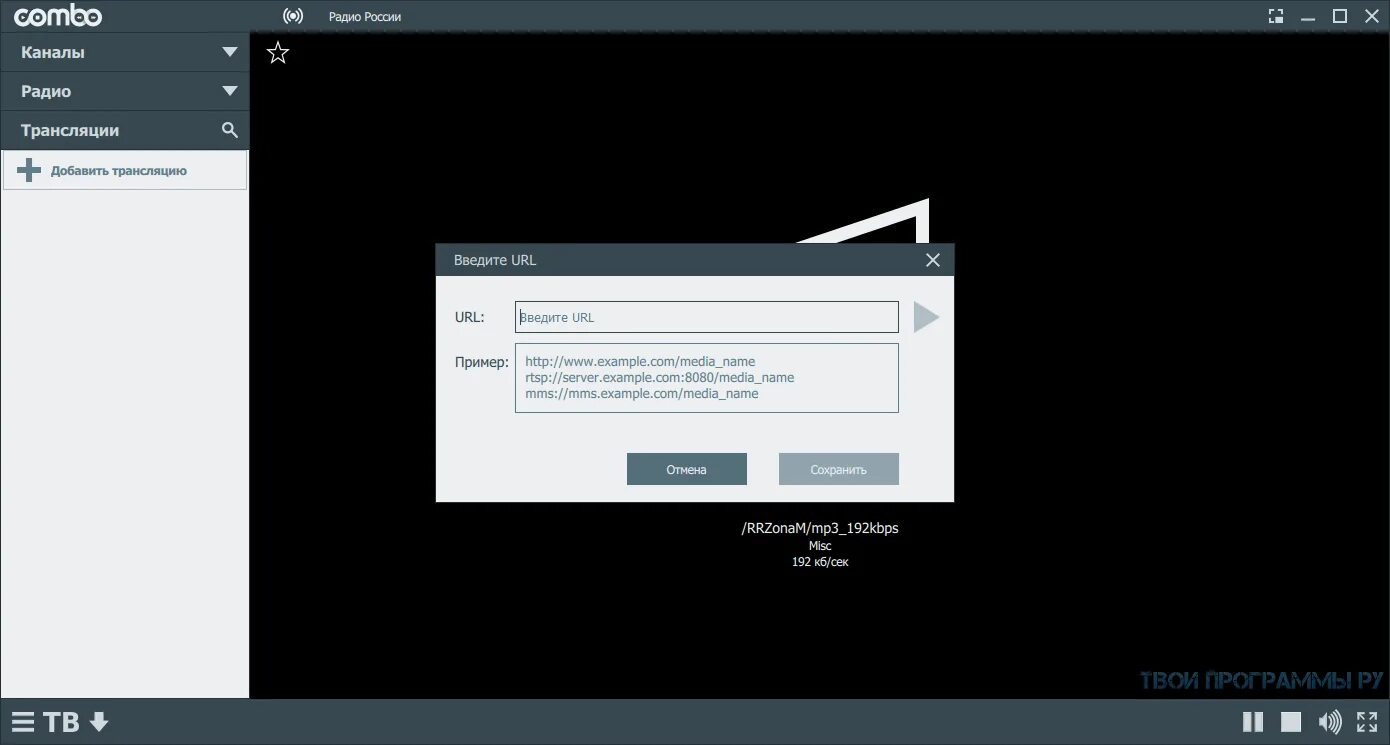1390x745 pixels.
Task: Pause the current playback
Action: click(1252, 721)
